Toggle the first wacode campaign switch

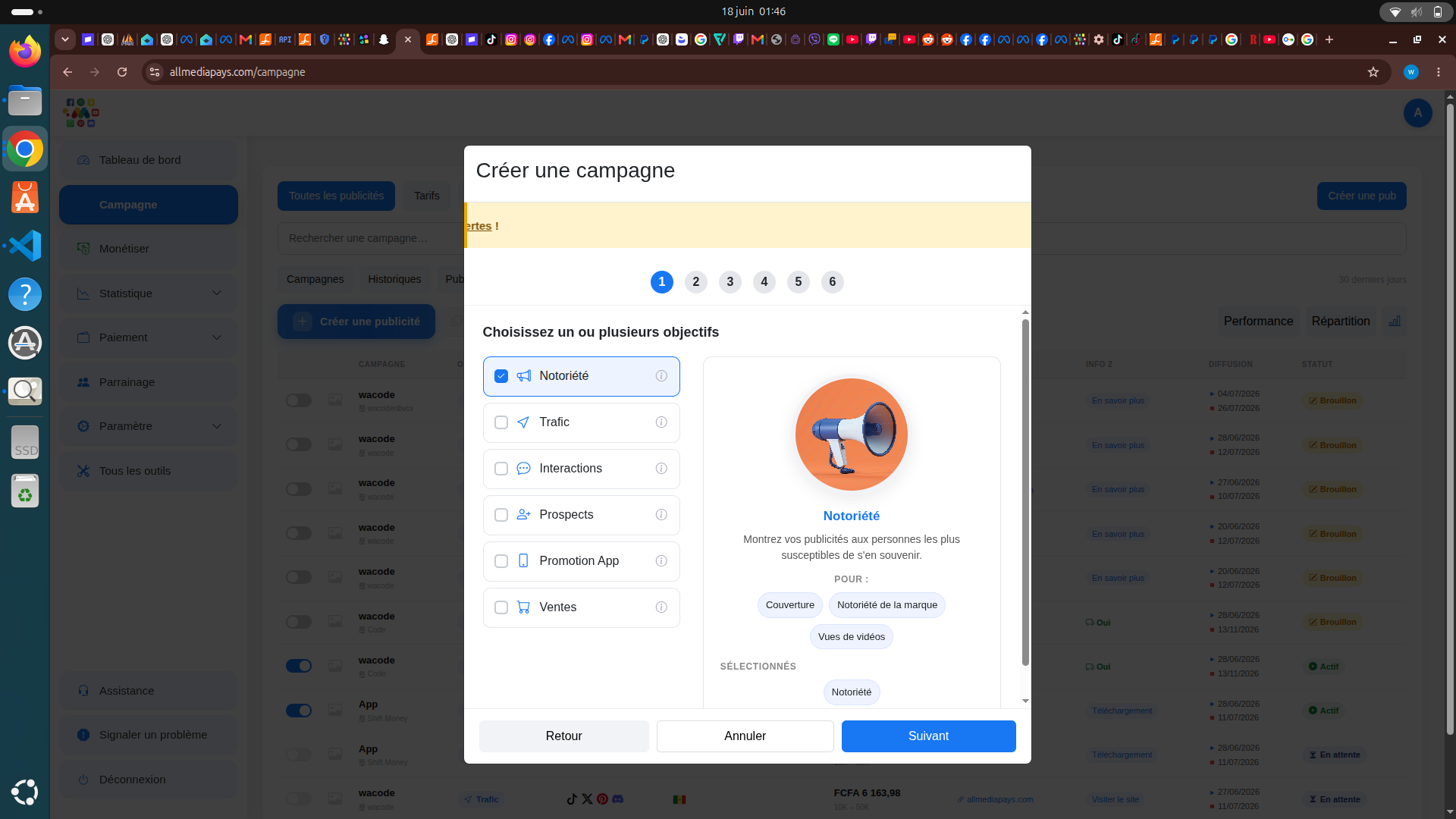299,400
